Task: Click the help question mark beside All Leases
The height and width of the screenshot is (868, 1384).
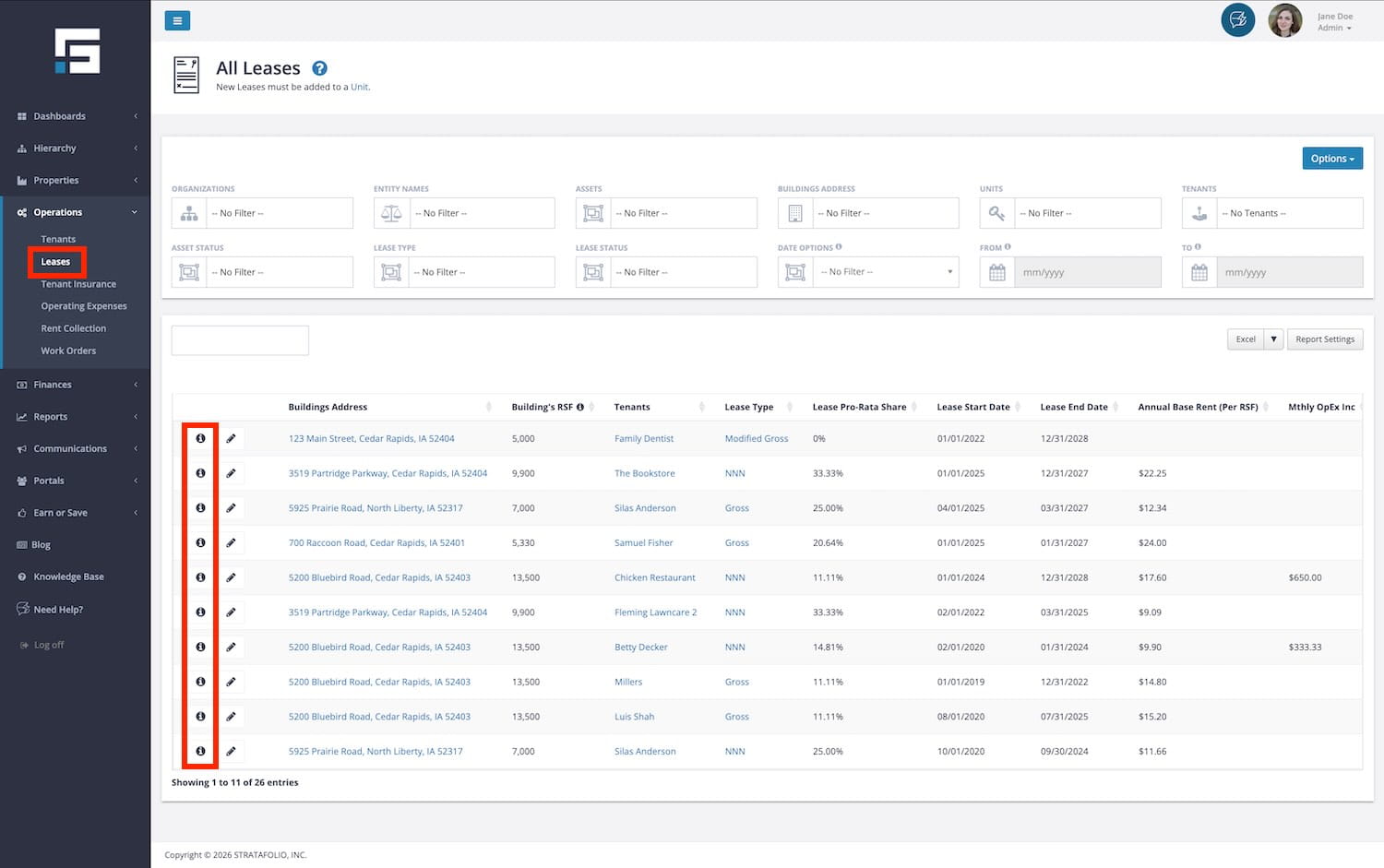Action: pos(319,68)
